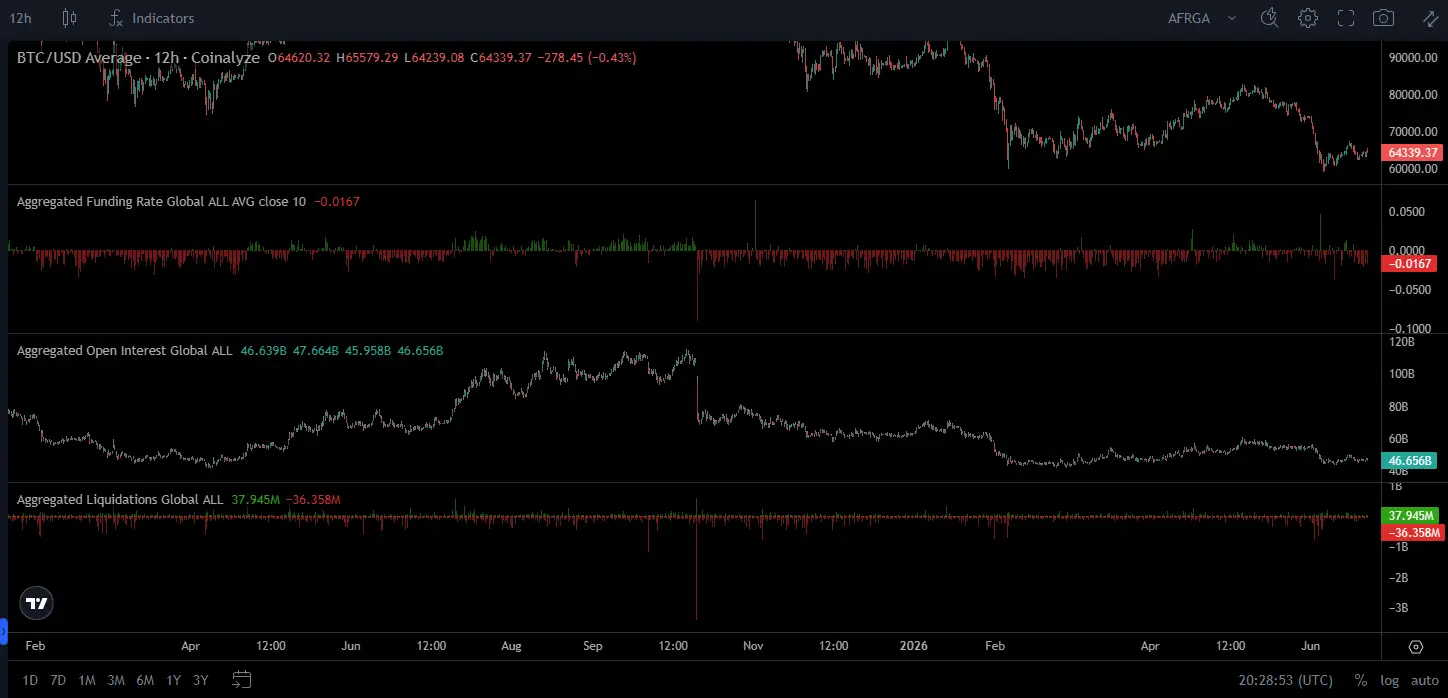The image size is (1448, 698).
Task: Open time axis settings gear icon
Action: (1415, 646)
